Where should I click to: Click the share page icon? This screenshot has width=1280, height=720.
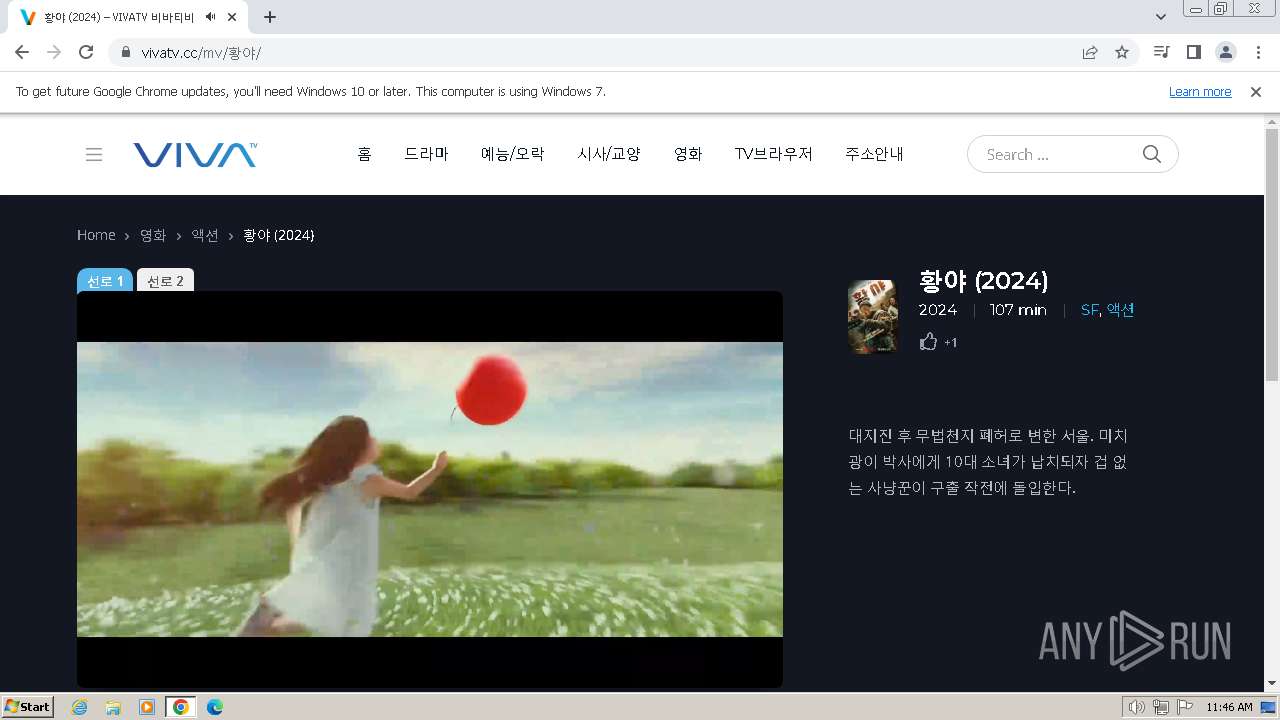tap(1090, 52)
